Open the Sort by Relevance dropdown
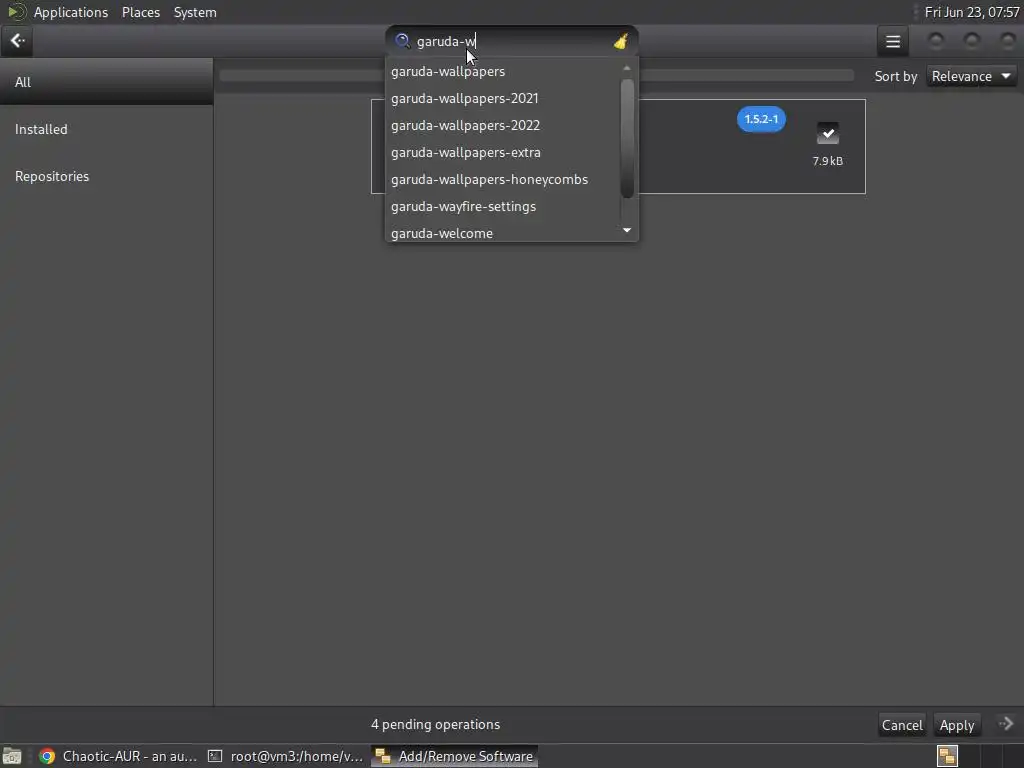The height and width of the screenshot is (768, 1024). coord(970,76)
